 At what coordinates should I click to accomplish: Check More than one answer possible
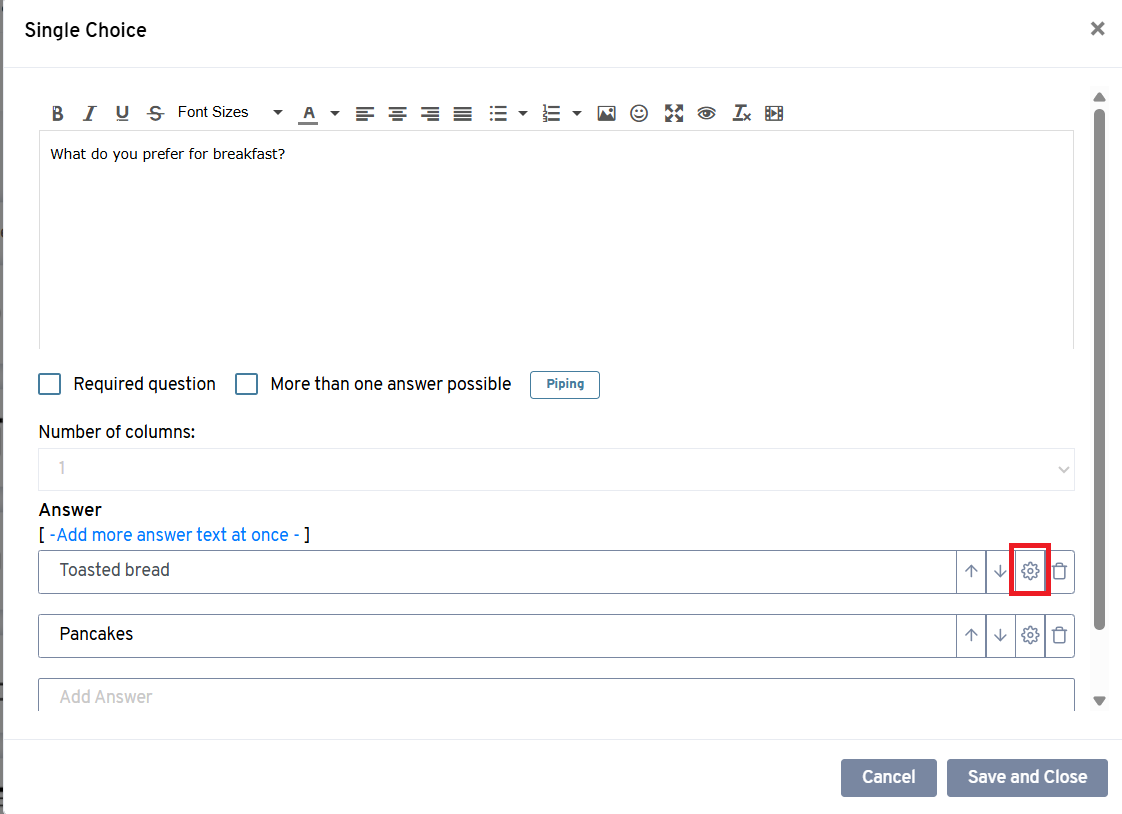click(x=247, y=384)
